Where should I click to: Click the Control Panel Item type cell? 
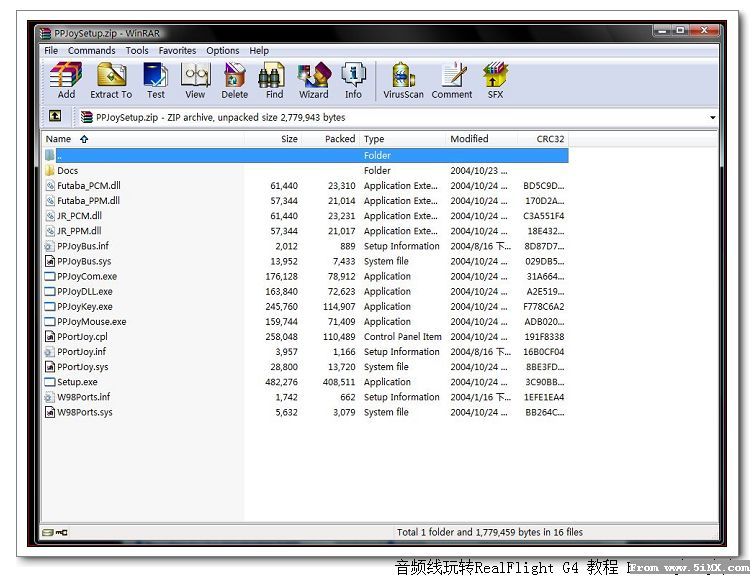click(403, 337)
